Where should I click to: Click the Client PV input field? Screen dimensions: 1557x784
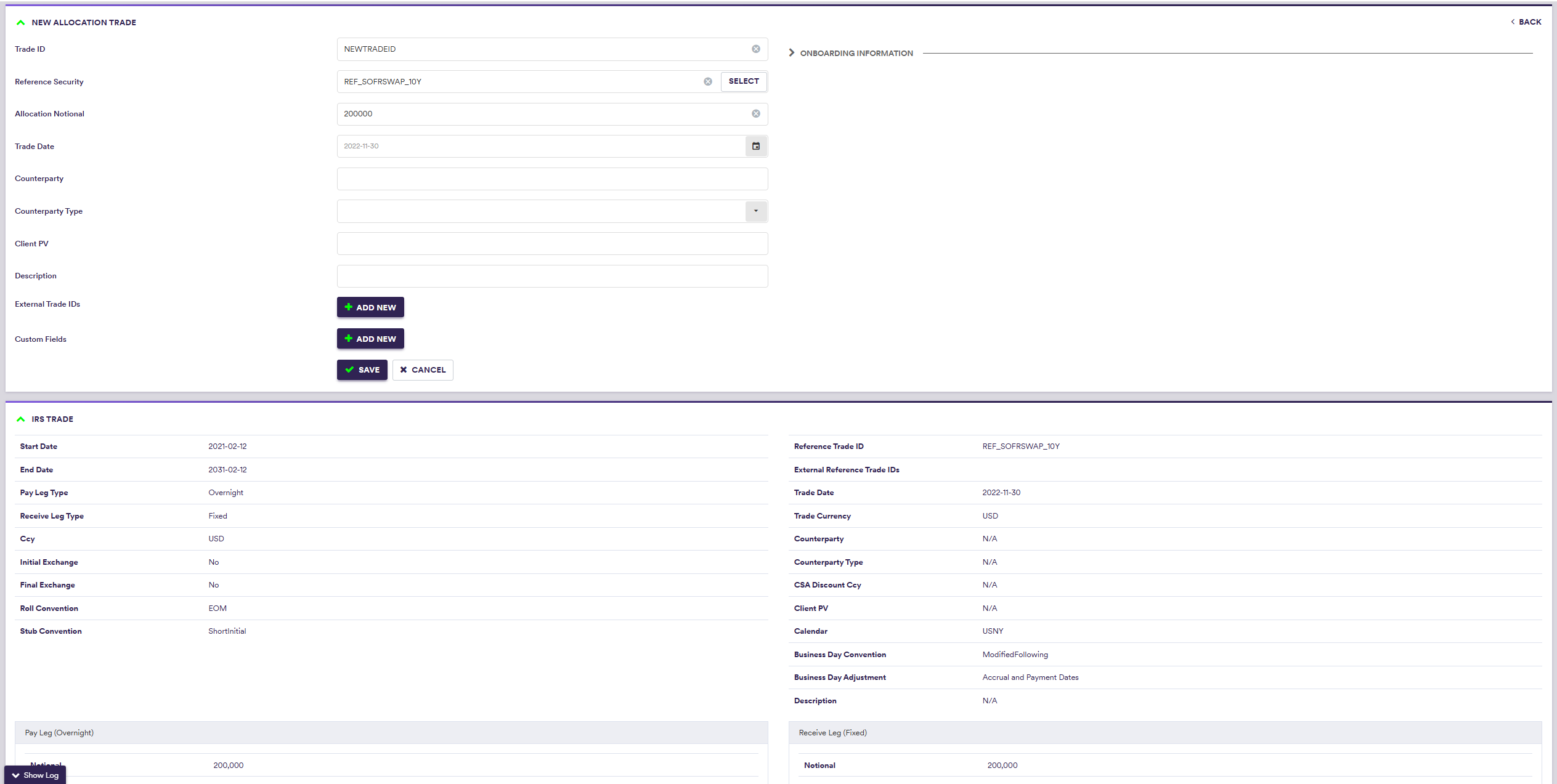(x=551, y=244)
